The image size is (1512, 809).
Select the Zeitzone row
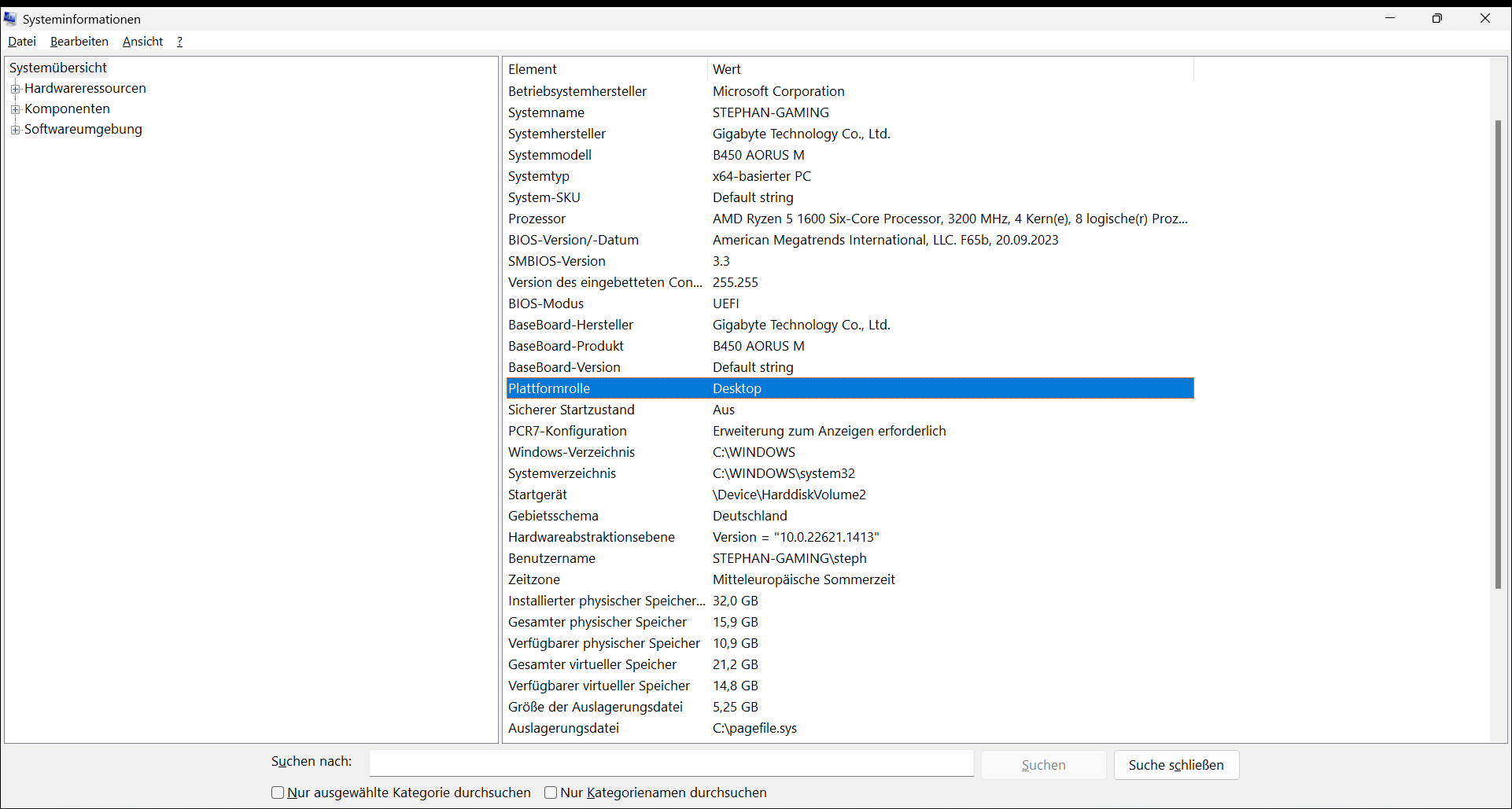click(850, 579)
